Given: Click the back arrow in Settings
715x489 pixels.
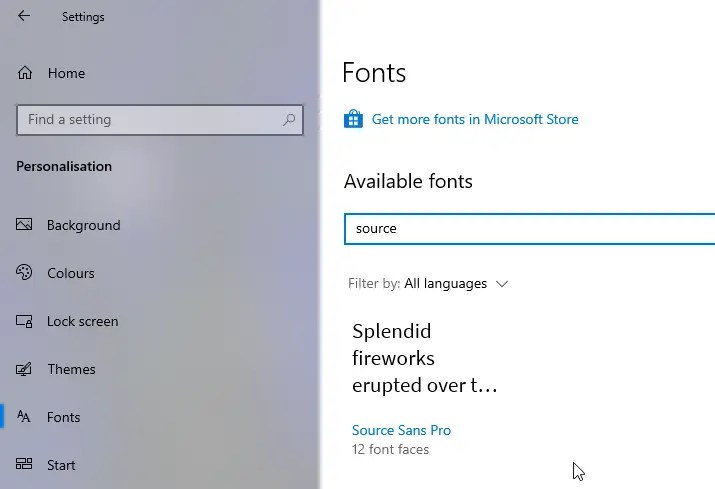Looking at the screenshot, I should (24, 16).
